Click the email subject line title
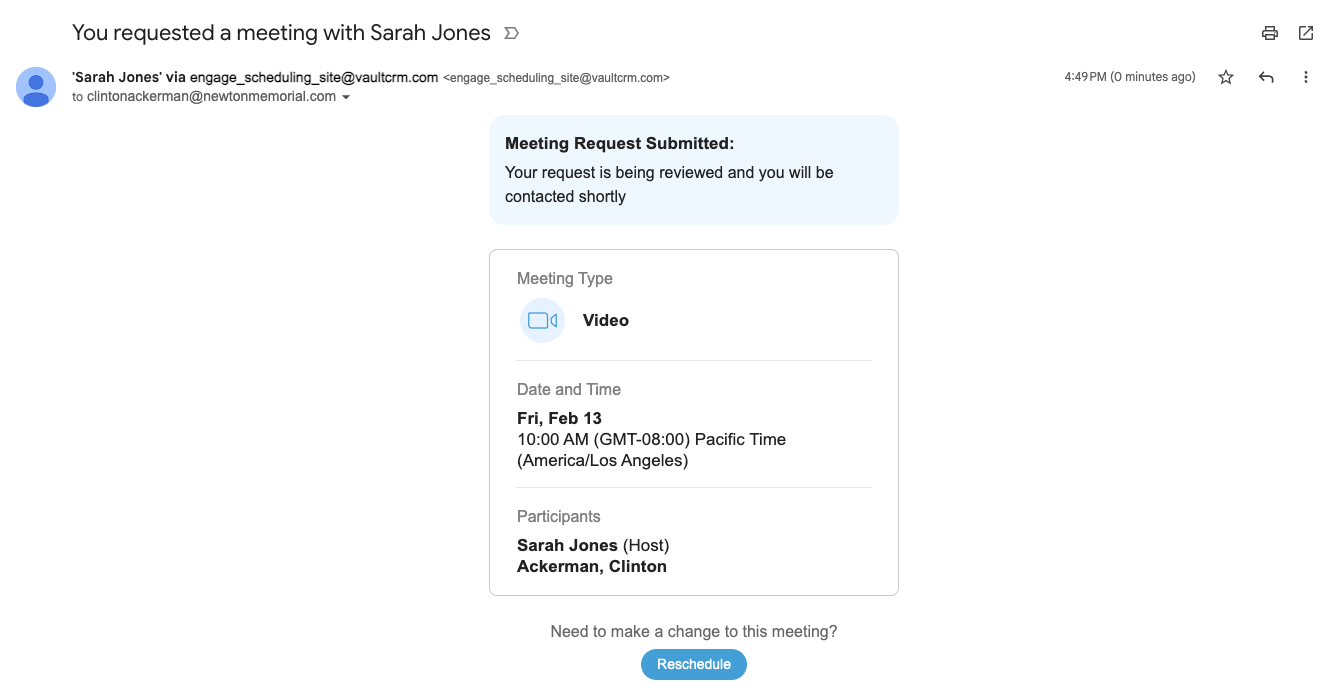The image size is (1332, 696). (281, 33)
